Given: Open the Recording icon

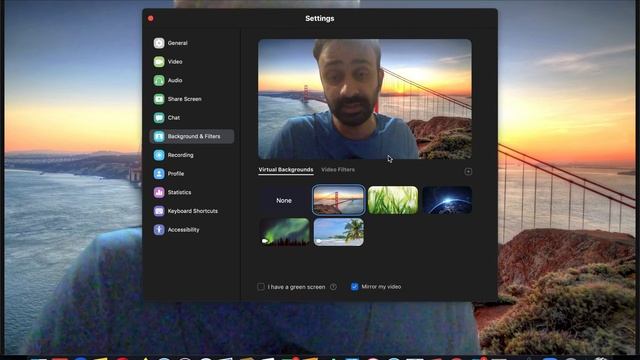Looking at the screenshot, I should (159, 155).
